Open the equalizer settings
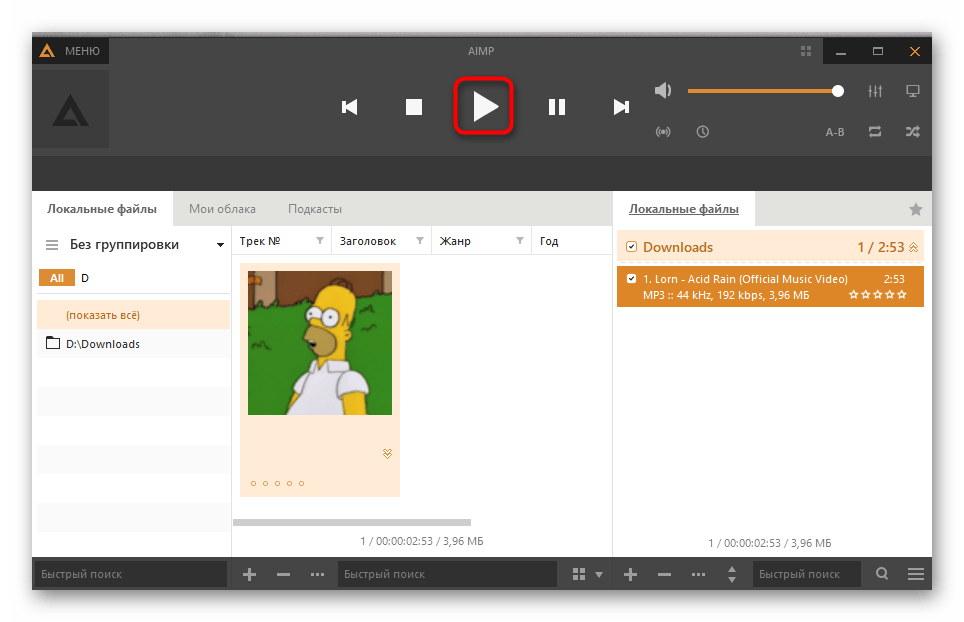Screen dimensions: 964x622 (875, 91)
